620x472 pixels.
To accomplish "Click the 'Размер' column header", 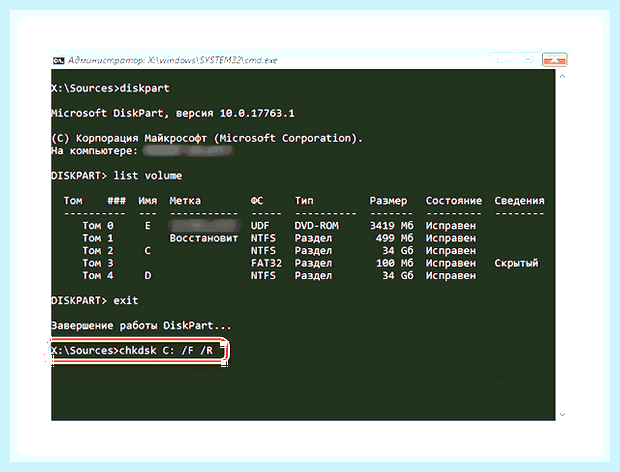I will click(x=388, y=201).
